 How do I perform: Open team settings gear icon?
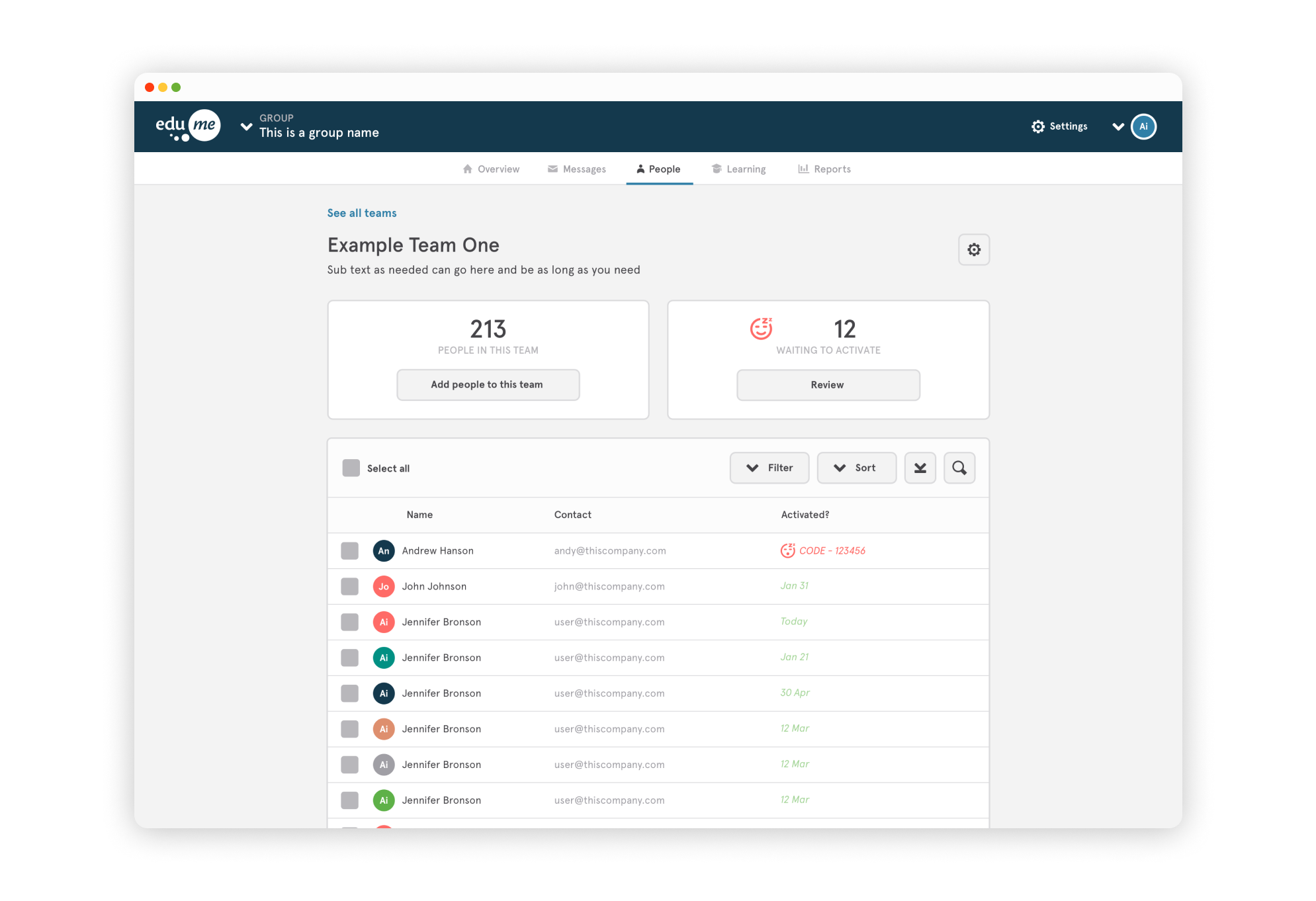tap(973, 249)
